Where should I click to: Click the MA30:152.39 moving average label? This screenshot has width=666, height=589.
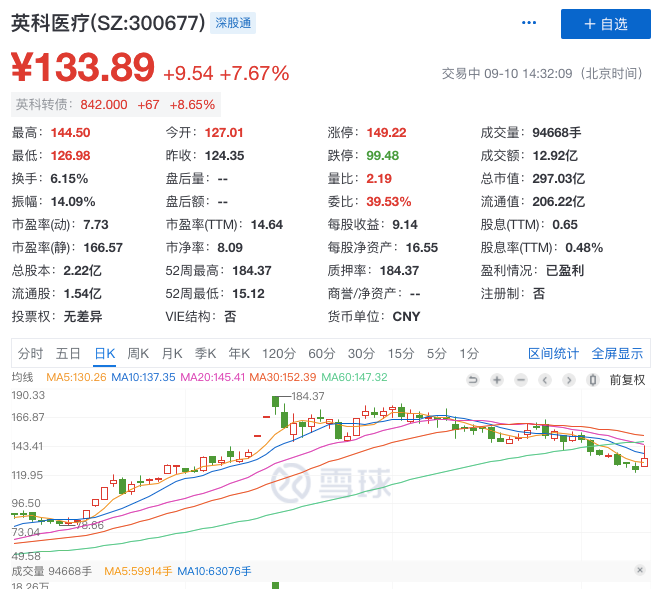(x=282, y=377)
